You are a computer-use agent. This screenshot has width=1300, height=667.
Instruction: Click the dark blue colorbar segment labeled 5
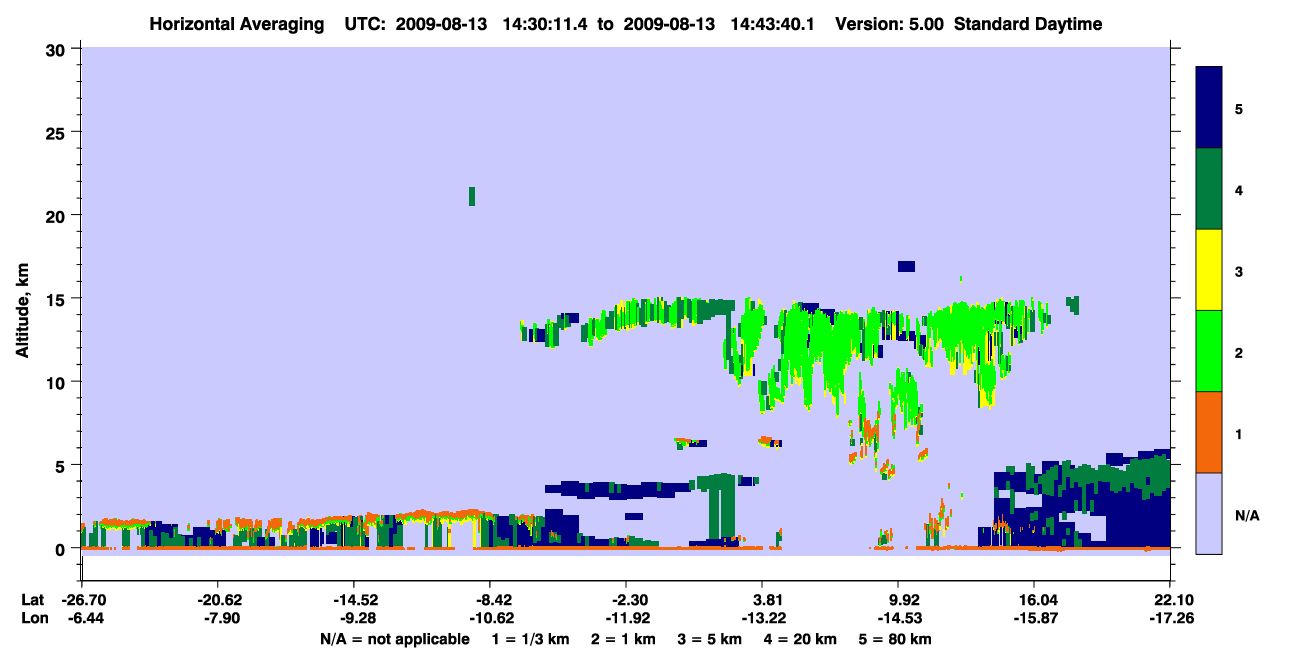pos(1209,108)
